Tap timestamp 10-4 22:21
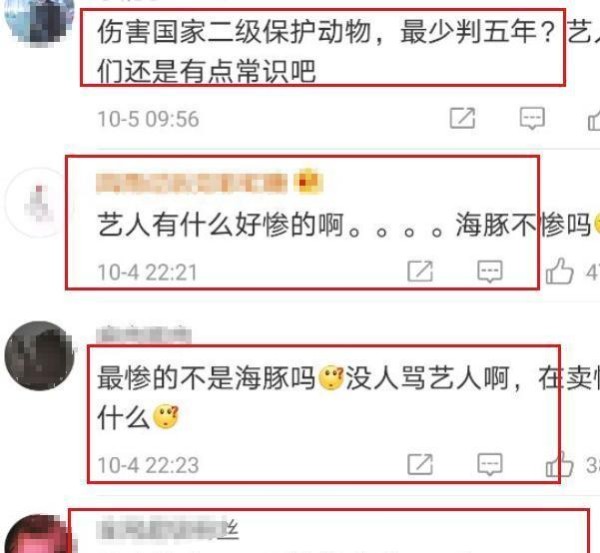The height and width of the screenshot is (553, 600). [x=147, y=272]
